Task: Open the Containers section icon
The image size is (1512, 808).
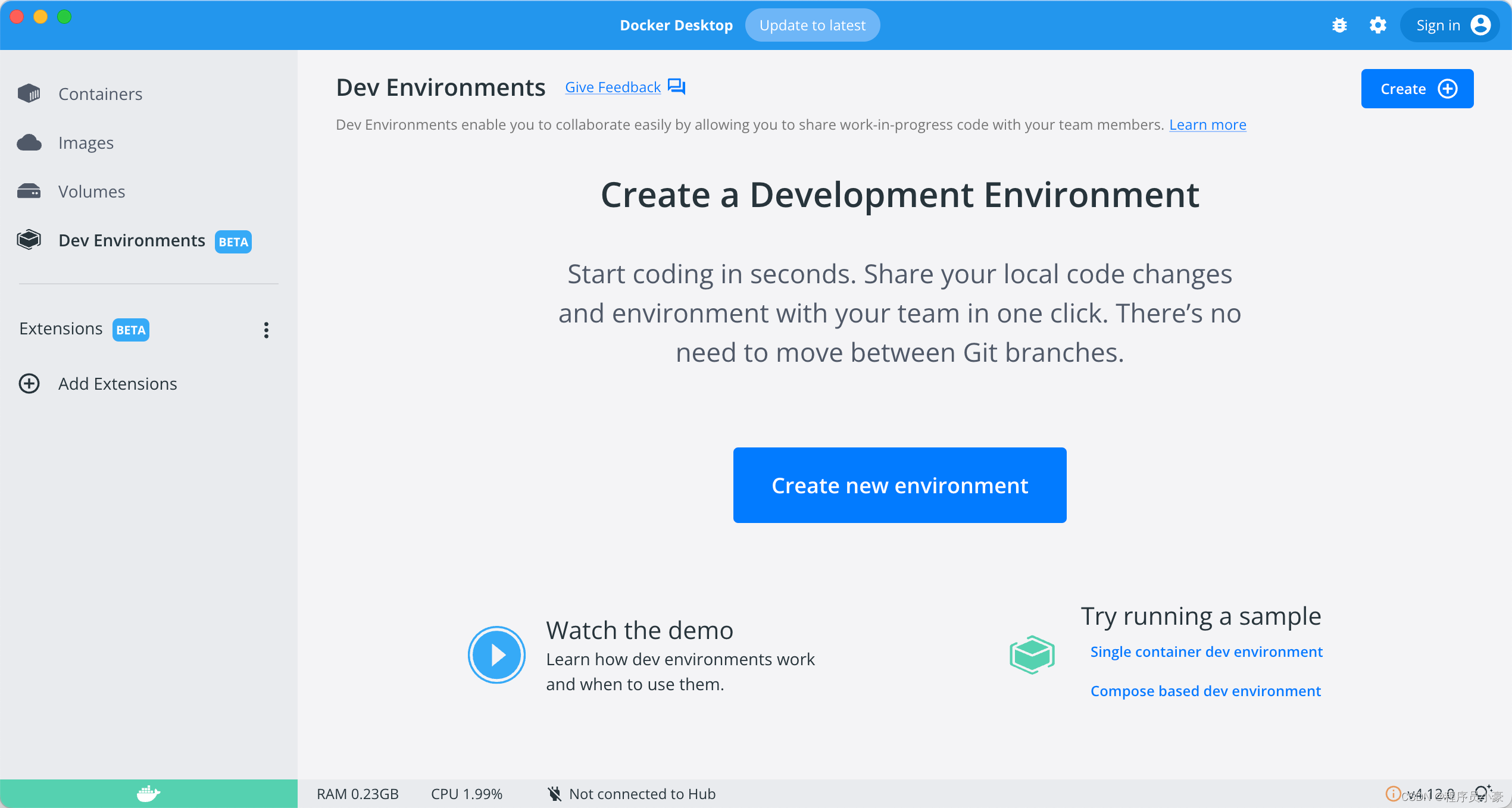Action: [x=29, y=93]
